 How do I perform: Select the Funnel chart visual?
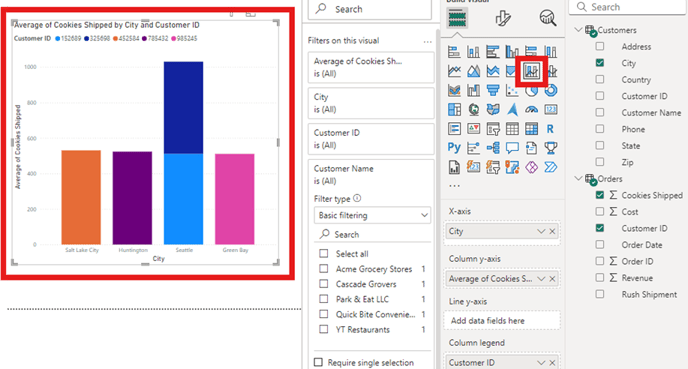tap(493, 90)
